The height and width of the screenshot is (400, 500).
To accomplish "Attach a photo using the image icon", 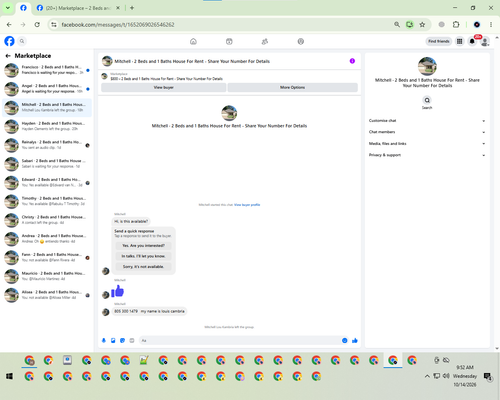I will pyautogui.click(x=113, y=340).
